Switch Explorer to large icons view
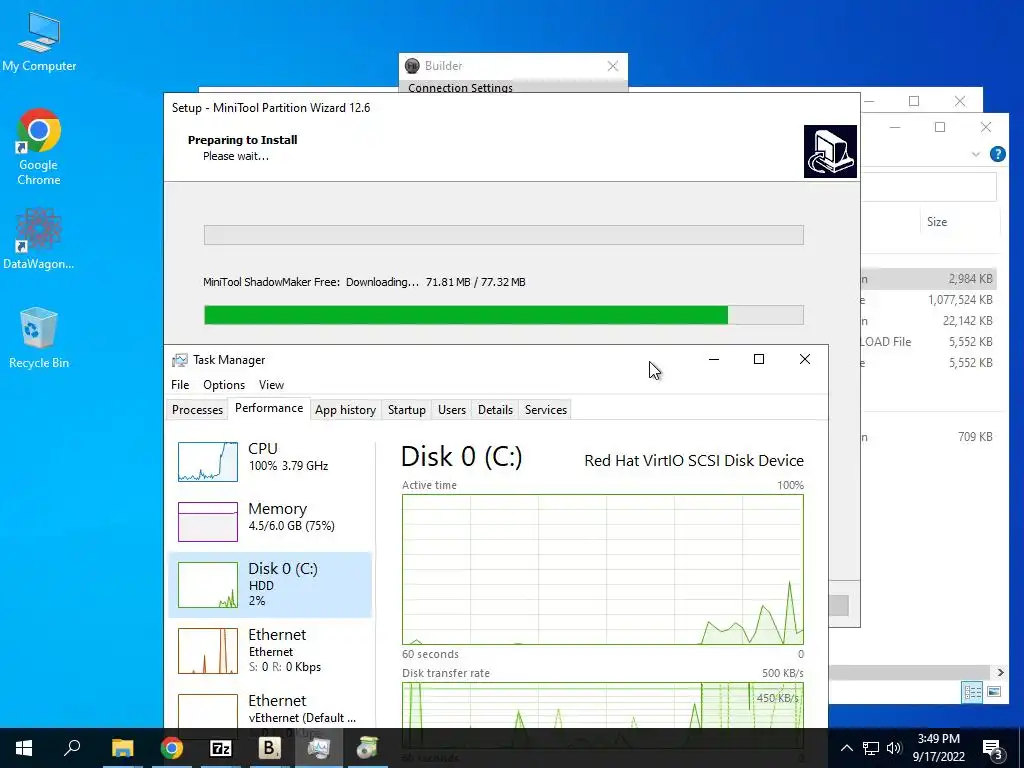1024x768 pixels. (x=993, y=692)
